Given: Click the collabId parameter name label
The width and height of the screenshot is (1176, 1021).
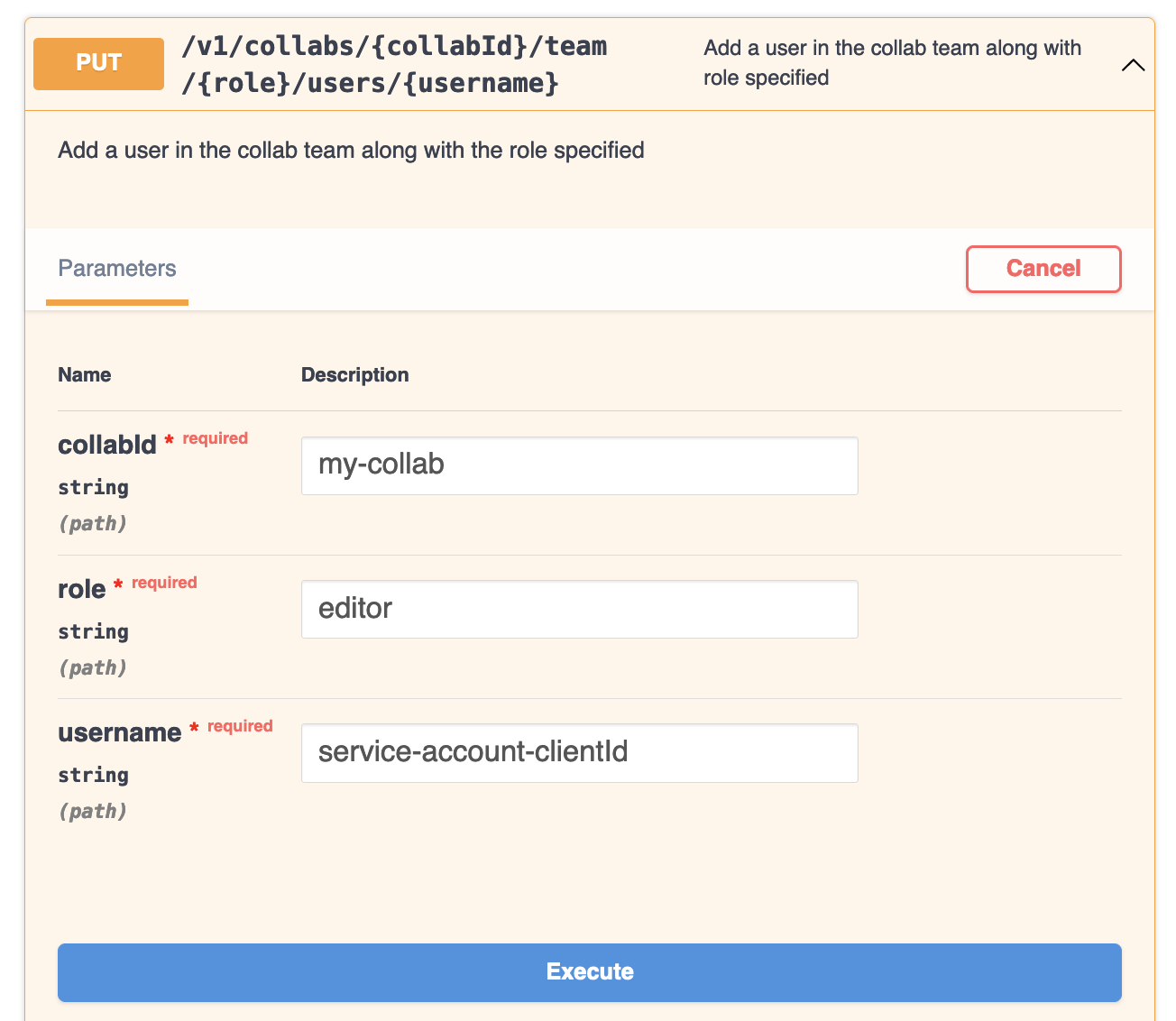Looking at the screenshot, I should click(x=106, y=445).
